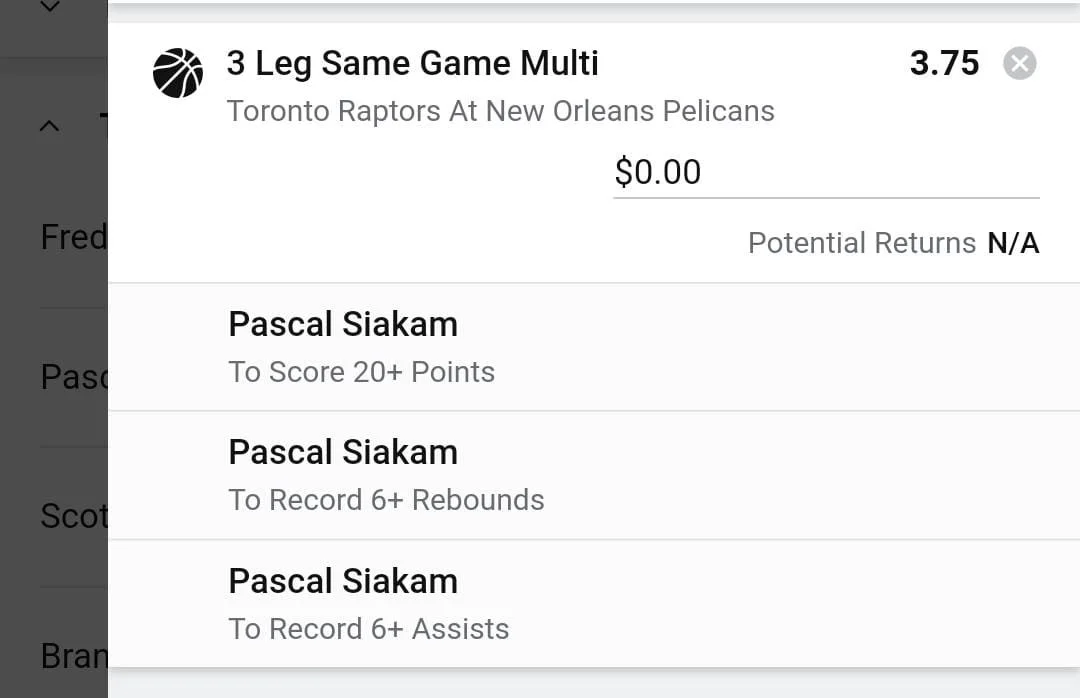Click the N/A potential returns value
The height and width of the screenshot is (698, 1080).
1013,243
